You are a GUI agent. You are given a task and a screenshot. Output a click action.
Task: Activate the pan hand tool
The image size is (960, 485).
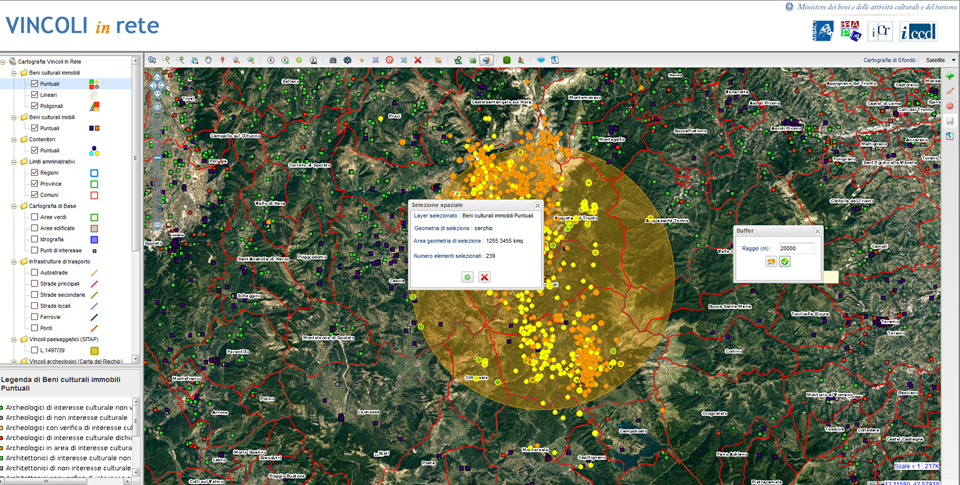pyautogui.click(x=208, y=60)
